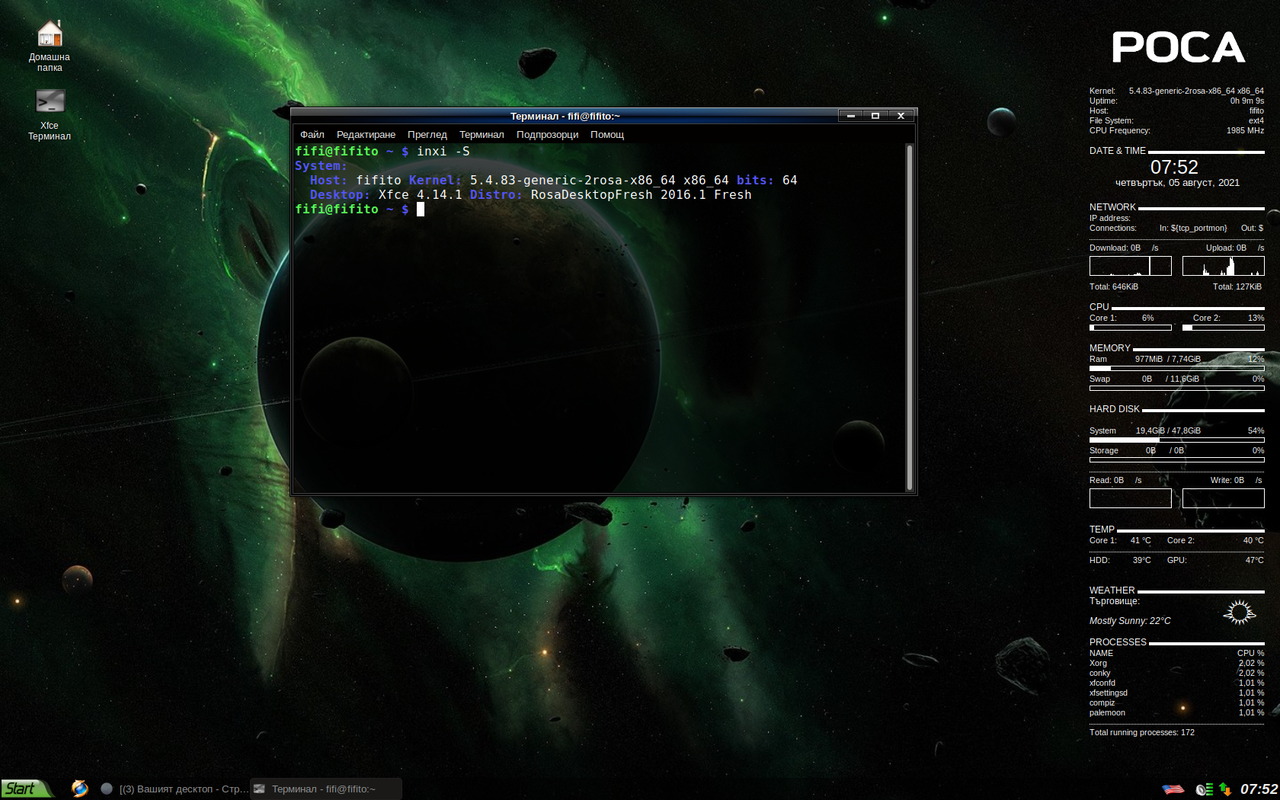The height and width of the screenshot is (800, 1280).
Task: Click the POCA logo in the Conky panel
Action: [1178, 48]
